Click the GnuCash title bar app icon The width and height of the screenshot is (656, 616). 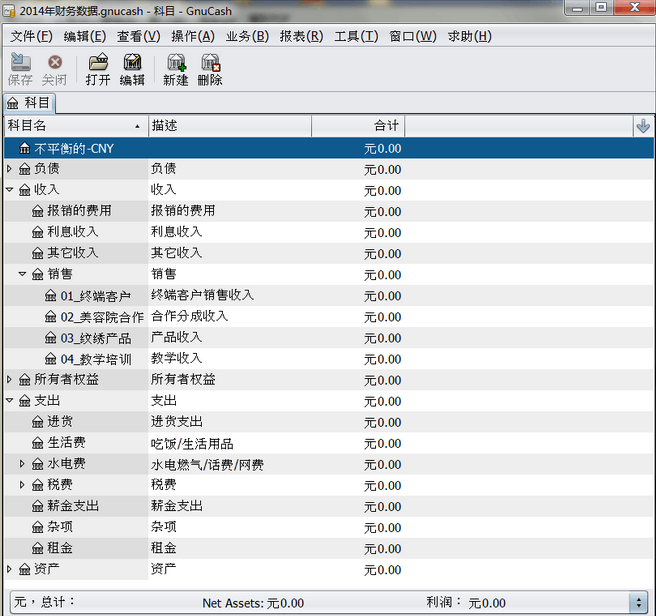(x=9, y=11)
